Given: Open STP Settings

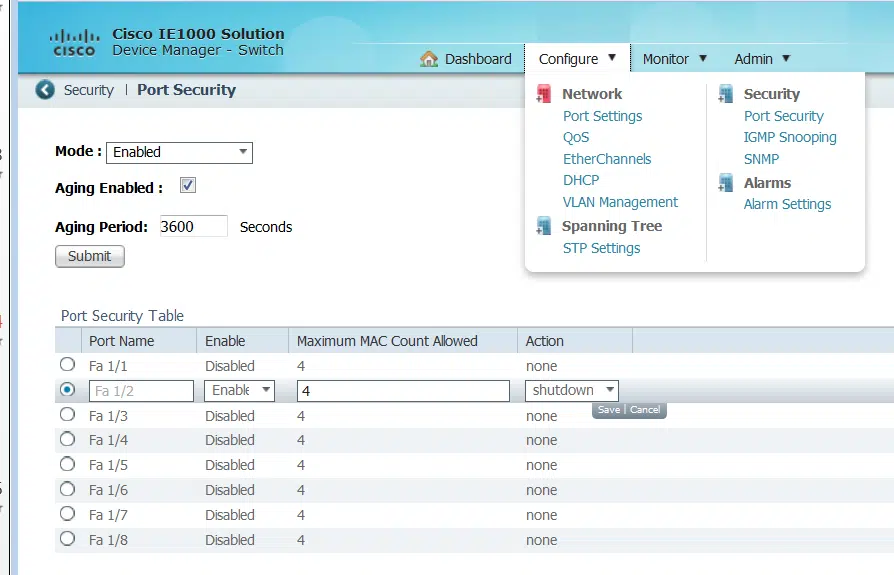Looking at the screenshot, I should pos(602,248).
